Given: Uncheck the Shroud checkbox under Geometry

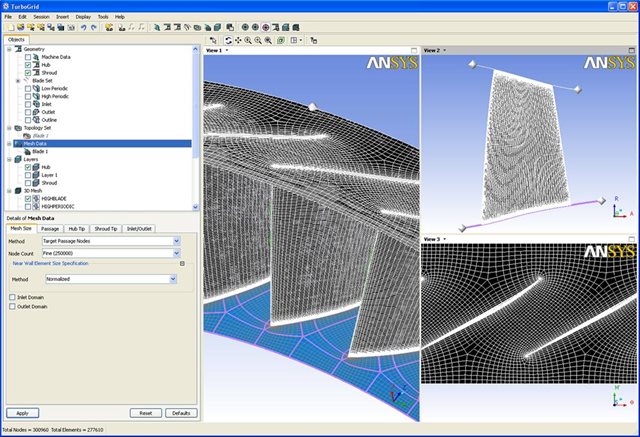Looking at the screenshot, I should (x=28, y=73).
